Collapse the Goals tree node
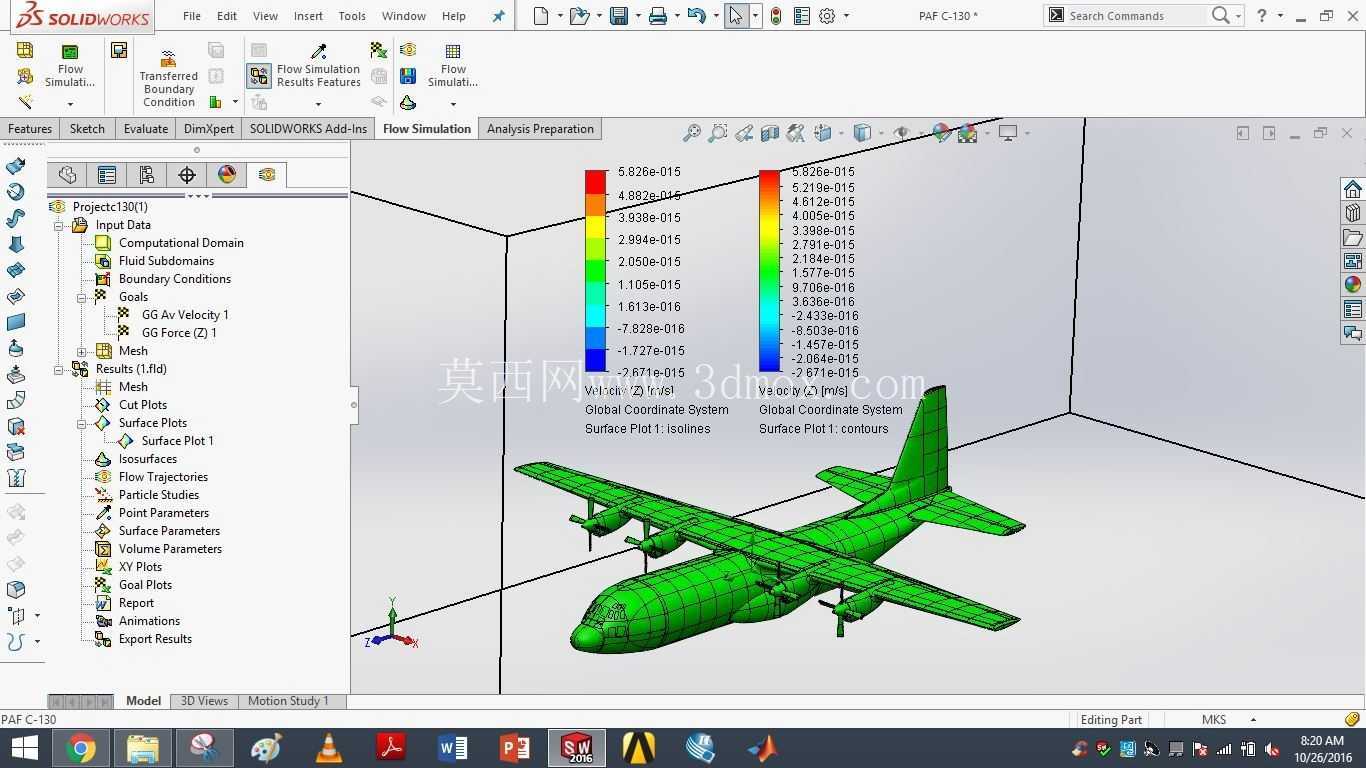The height and width of the screenshot is (768, 1366). [82, 297]
